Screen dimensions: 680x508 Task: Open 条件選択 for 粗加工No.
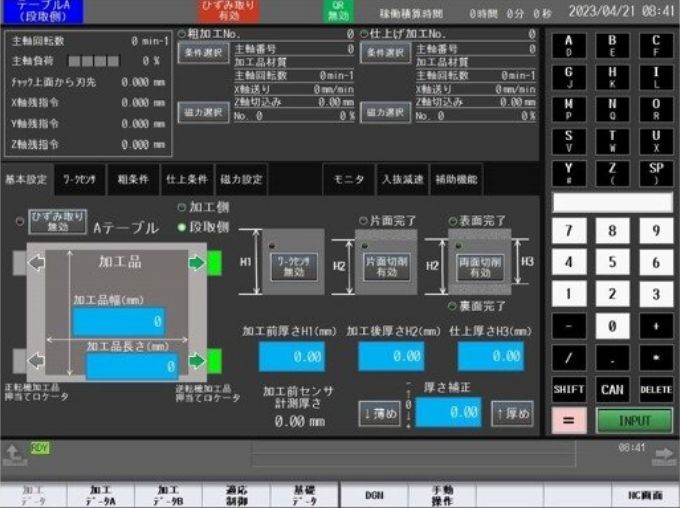(203, 54)
